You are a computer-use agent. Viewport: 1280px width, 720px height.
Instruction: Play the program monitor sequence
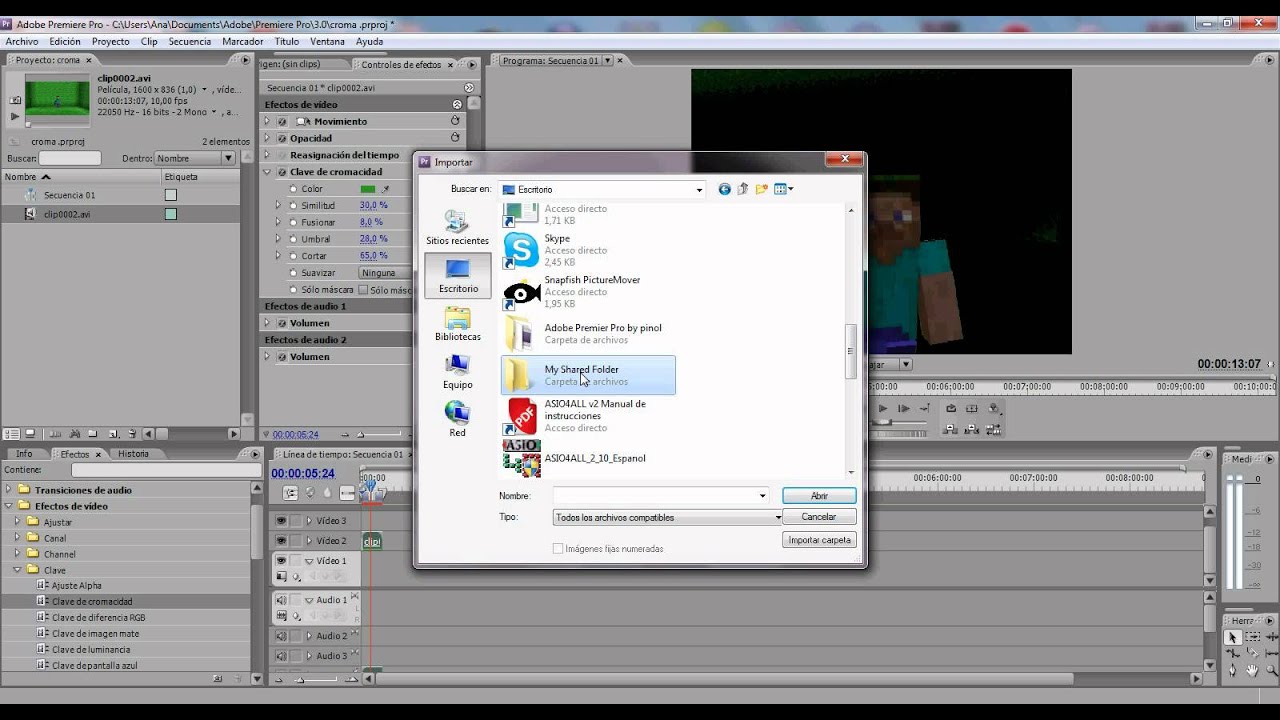click(x=883, y=409)
